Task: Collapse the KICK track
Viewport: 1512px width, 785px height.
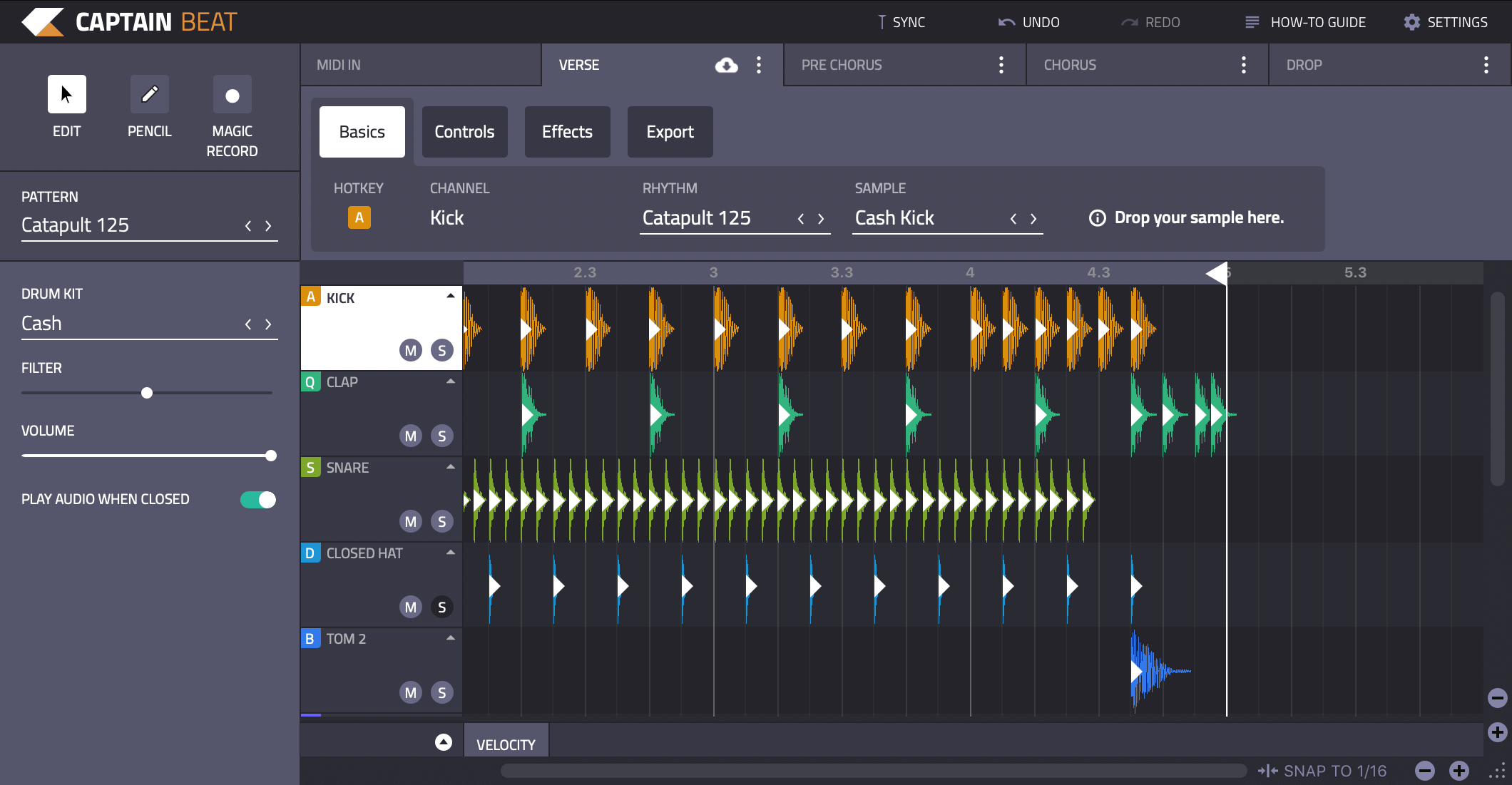Action: coord(450,294)
